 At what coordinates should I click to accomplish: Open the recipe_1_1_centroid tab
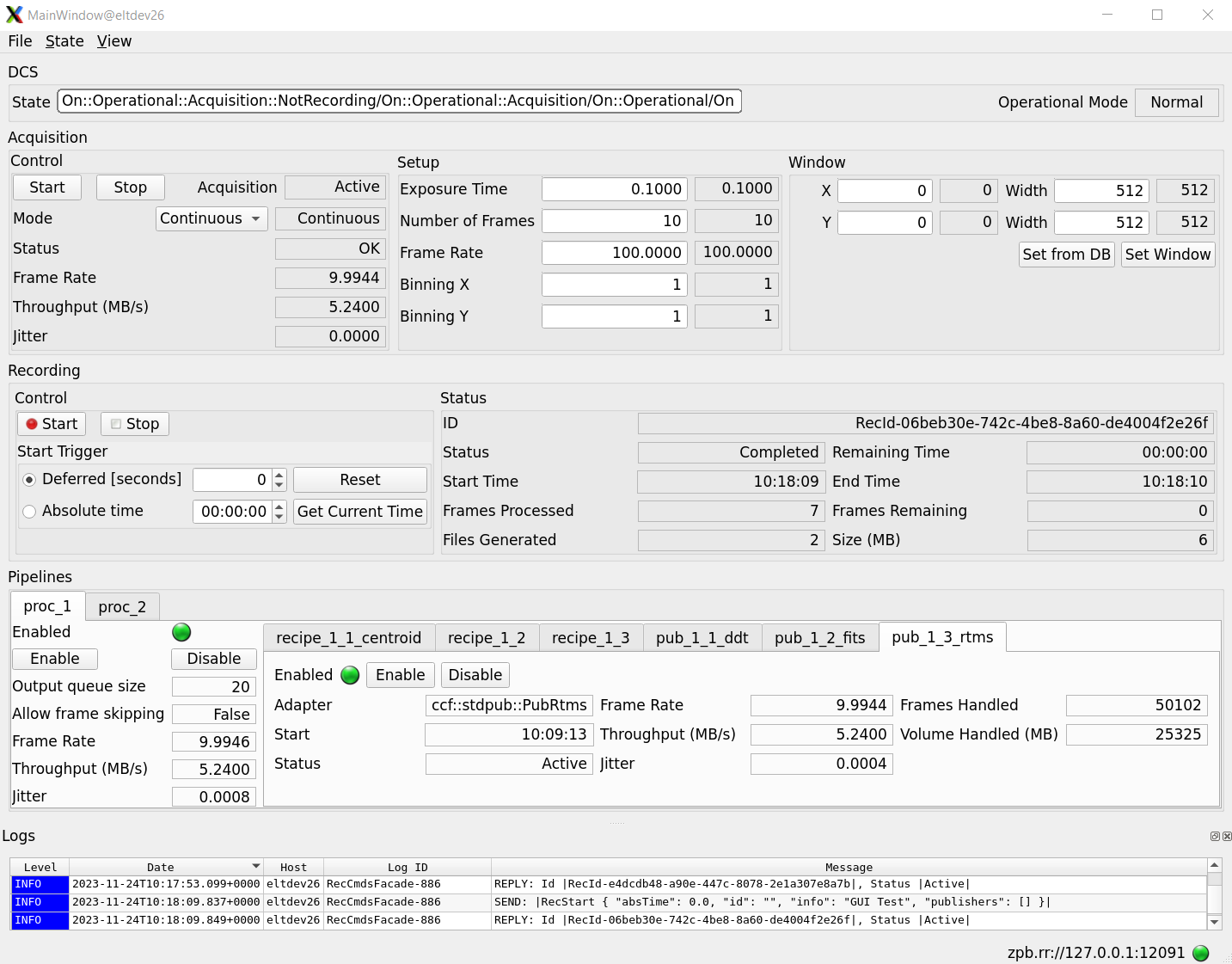(348, 638)
